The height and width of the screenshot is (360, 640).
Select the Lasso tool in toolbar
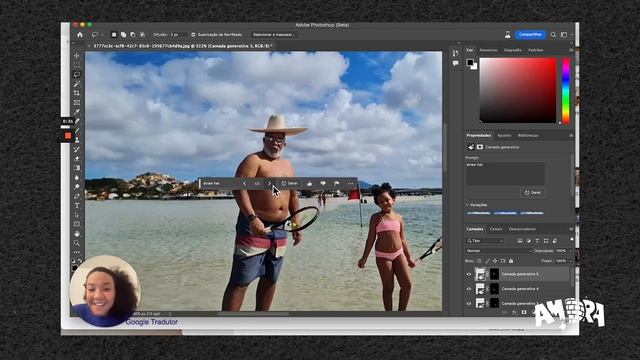[77, 74]
